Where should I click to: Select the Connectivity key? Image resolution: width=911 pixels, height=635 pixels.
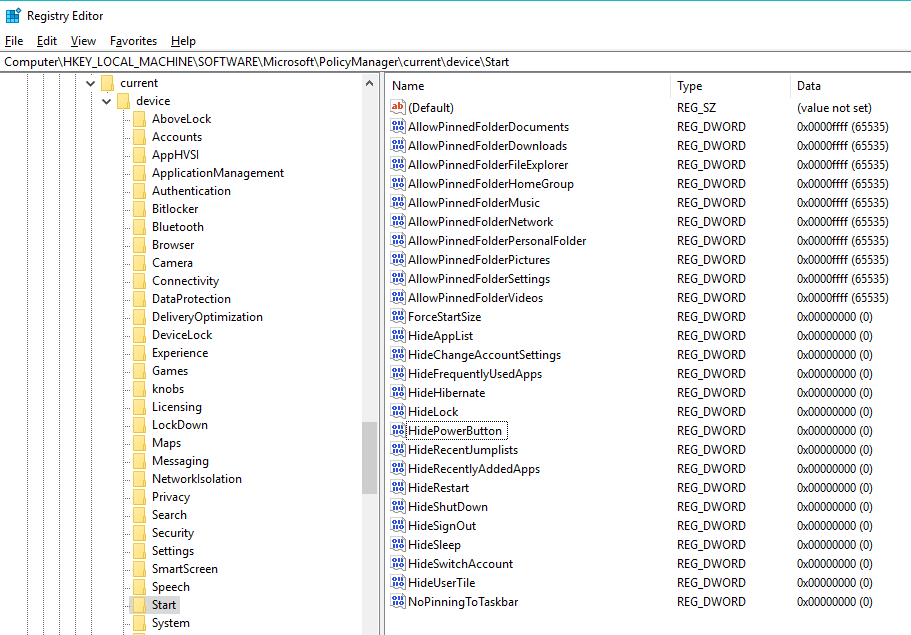click(x=185, y=281)
